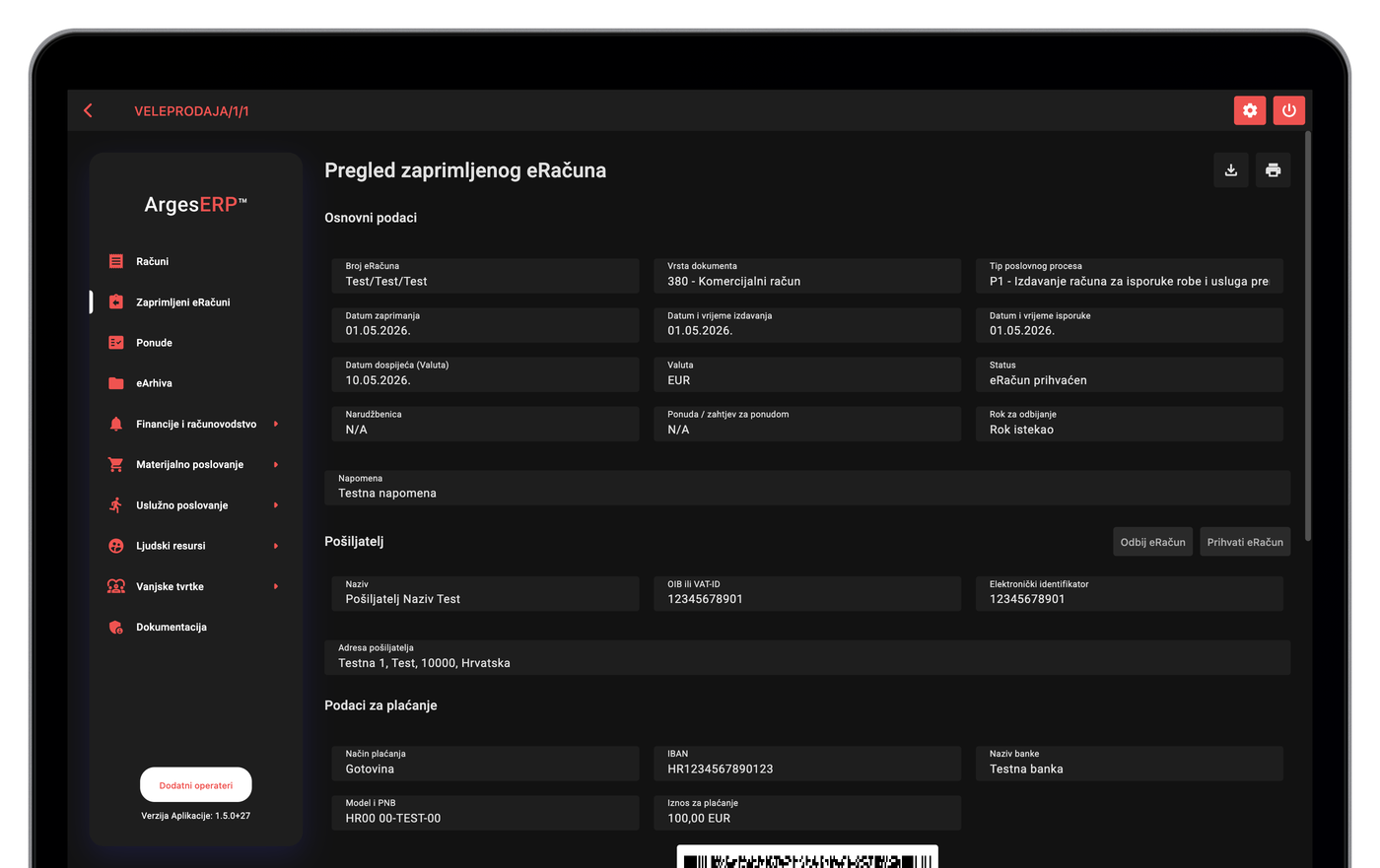1380x868 pixels.
Task: Click the eArhiva folder icon
Action: pyautogui.click(x=116, y=383)
